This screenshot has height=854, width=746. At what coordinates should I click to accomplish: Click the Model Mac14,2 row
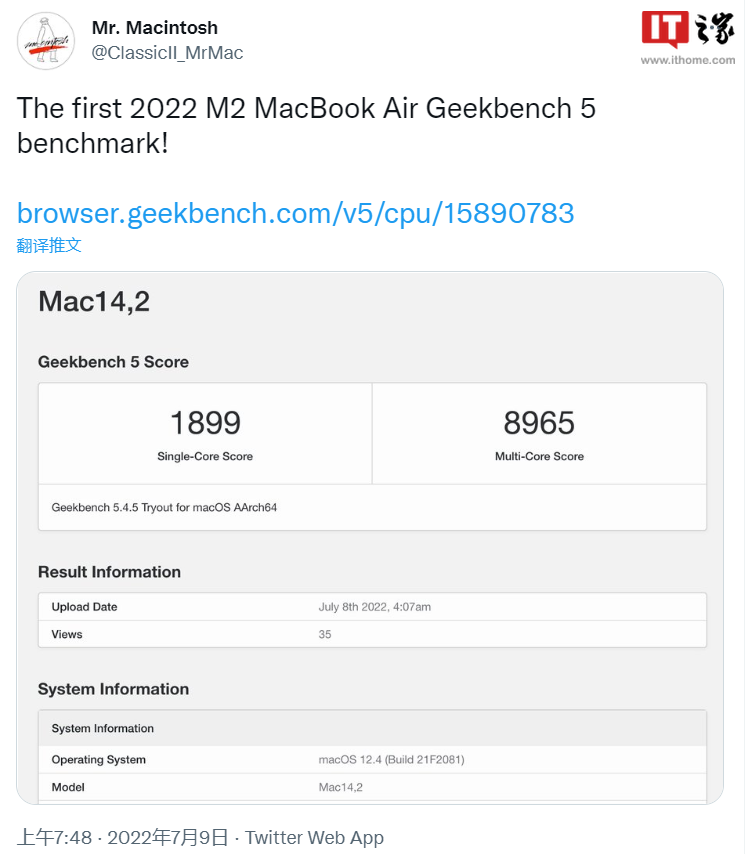click(x=372, y=787)
